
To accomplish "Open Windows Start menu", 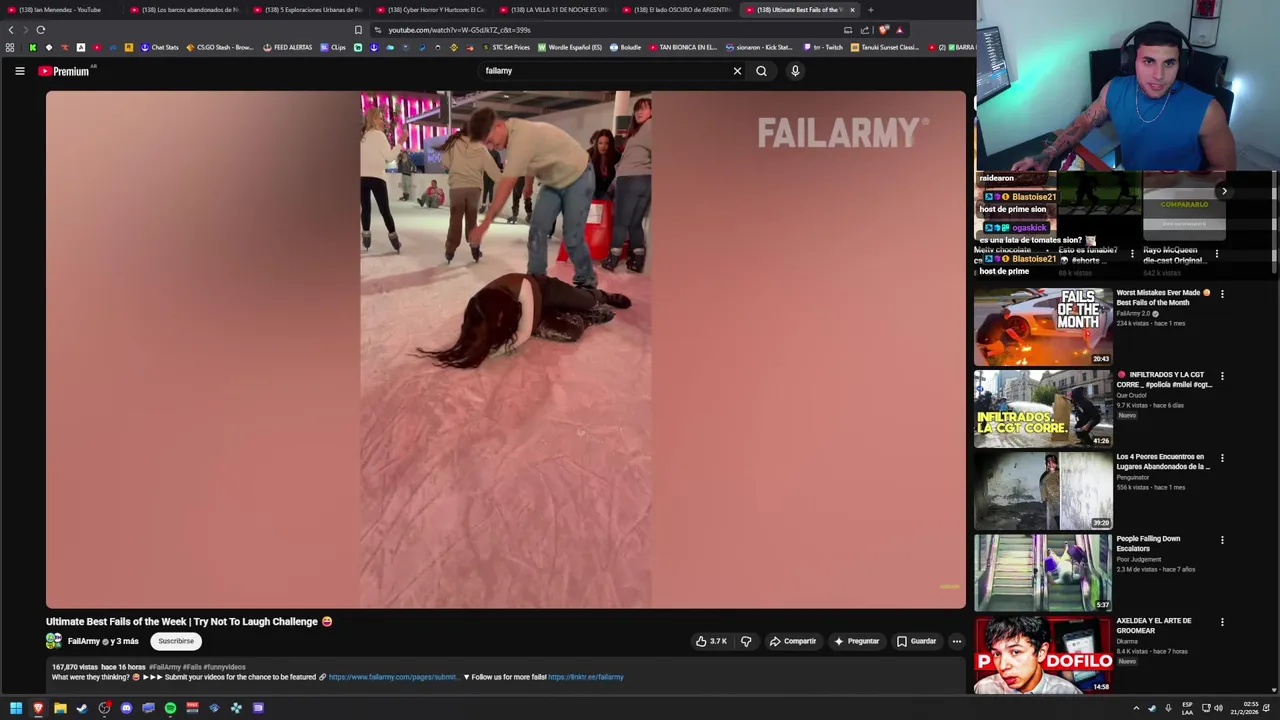I will (x=16, y=708).
